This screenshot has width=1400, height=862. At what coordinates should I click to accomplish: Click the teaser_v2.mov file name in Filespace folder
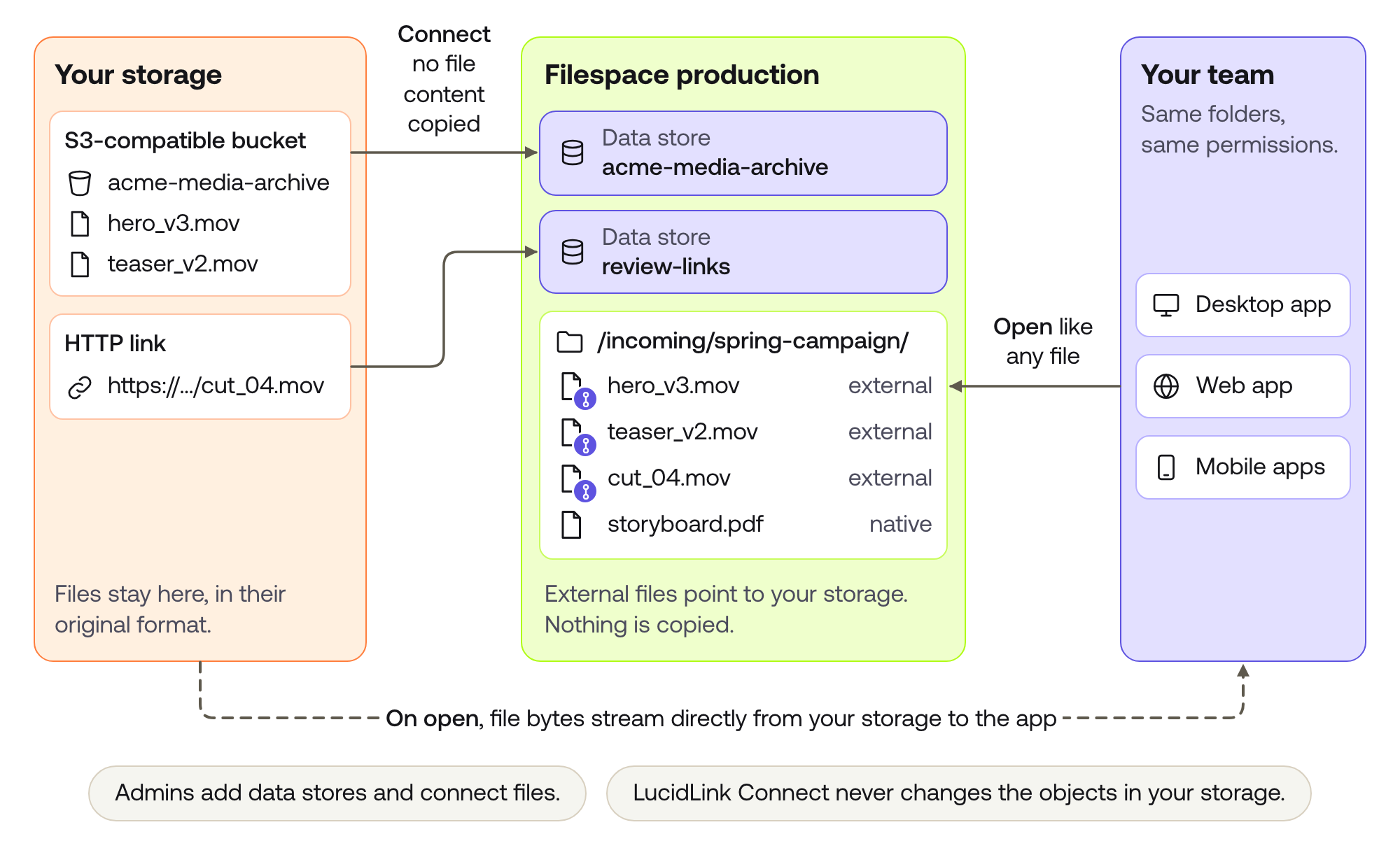point(682,432)
